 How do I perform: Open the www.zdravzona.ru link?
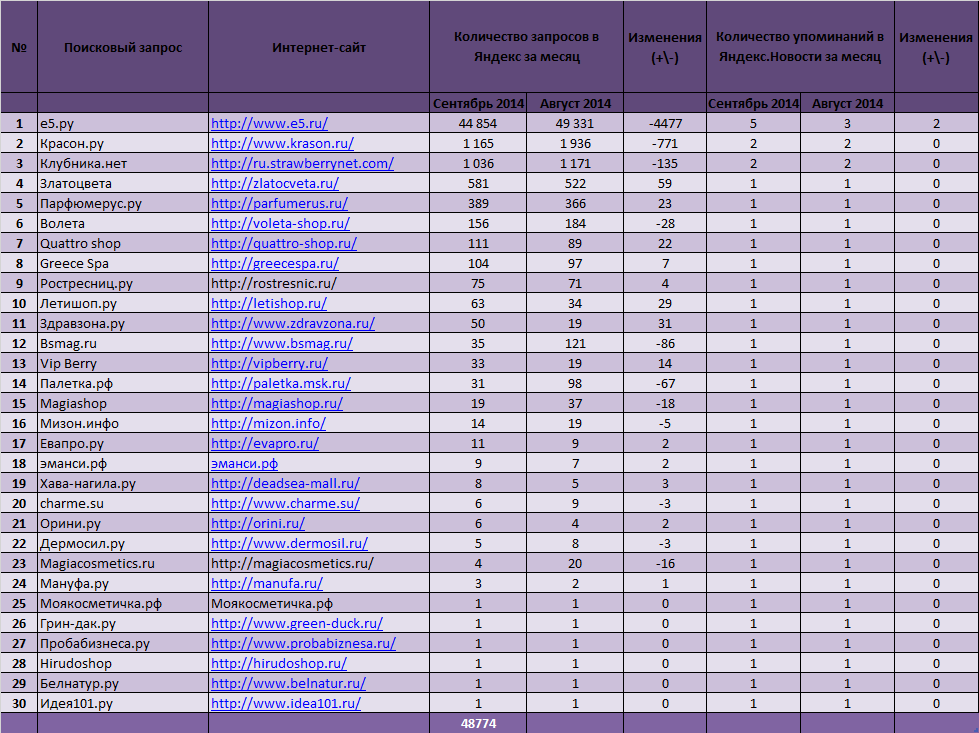point(293,323)
